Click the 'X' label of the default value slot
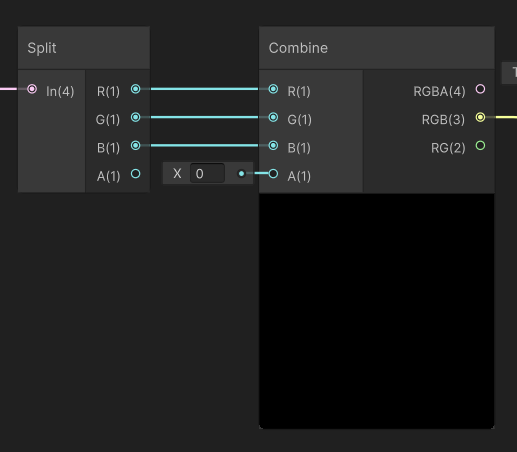 [x=177, y=173]
